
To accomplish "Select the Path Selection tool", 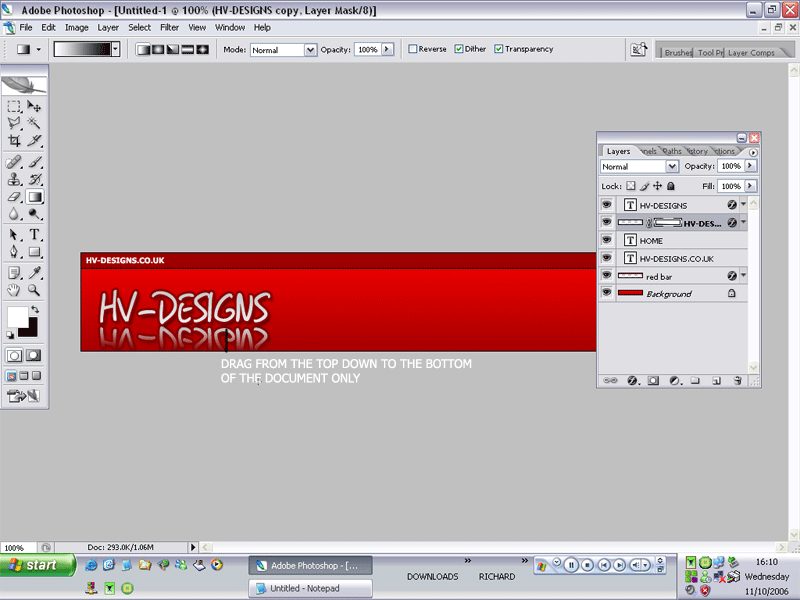I will pyautogui.click(x=14, y=235).
